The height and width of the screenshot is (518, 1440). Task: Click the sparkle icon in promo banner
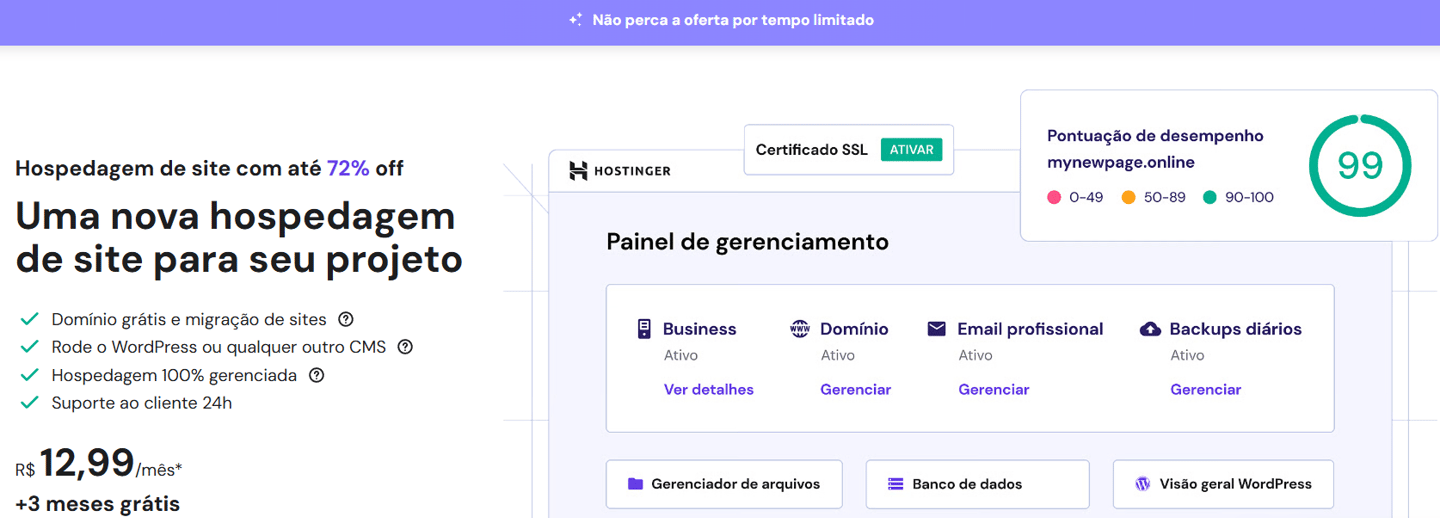(x=575, y=20)
